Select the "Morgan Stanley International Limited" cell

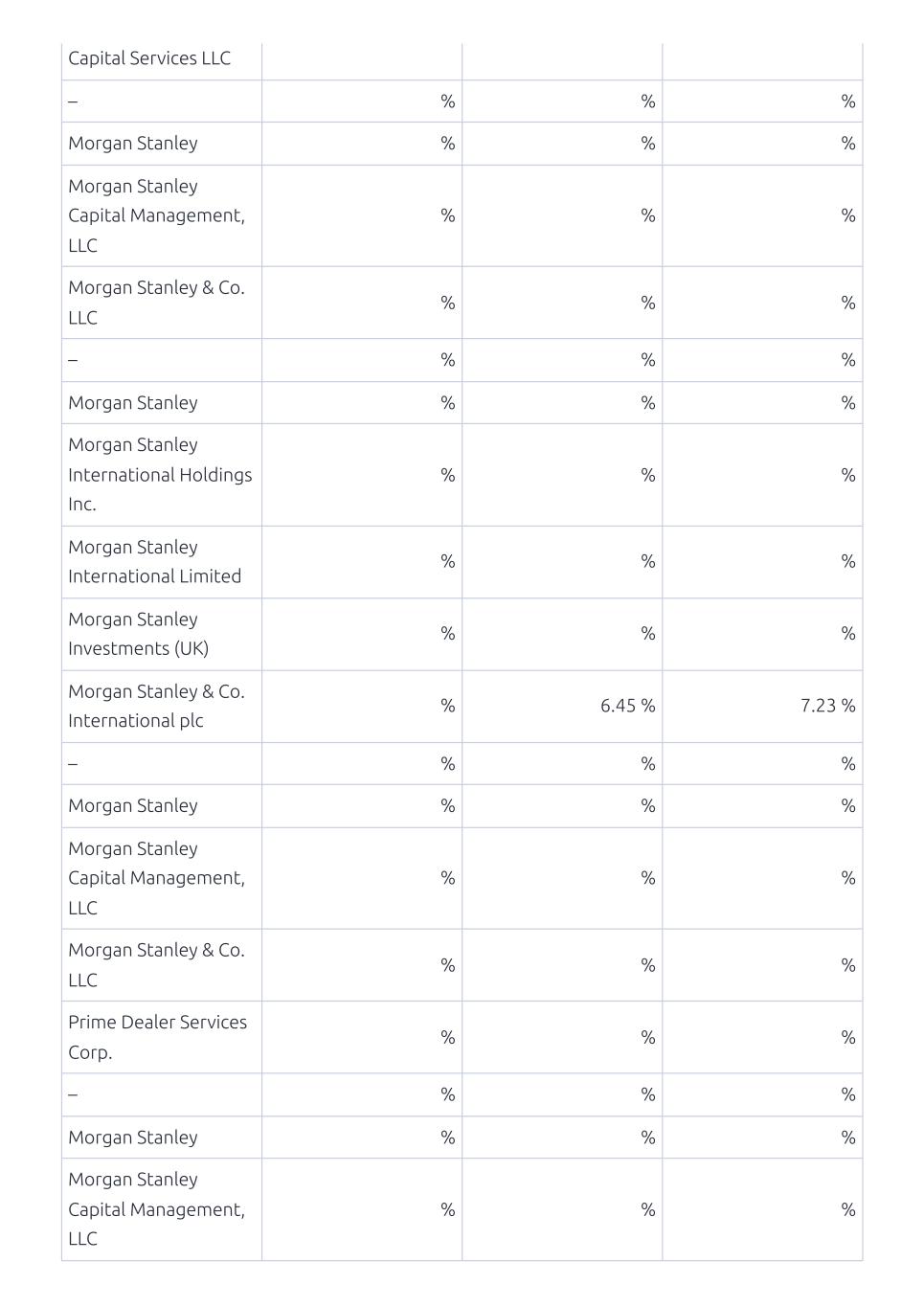pos(161,562)
